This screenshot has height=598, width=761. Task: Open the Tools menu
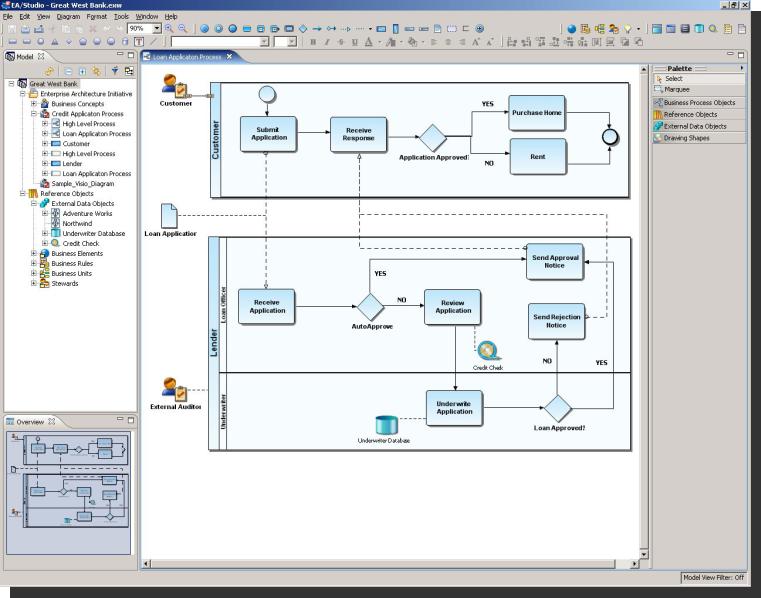click(121, 17)
